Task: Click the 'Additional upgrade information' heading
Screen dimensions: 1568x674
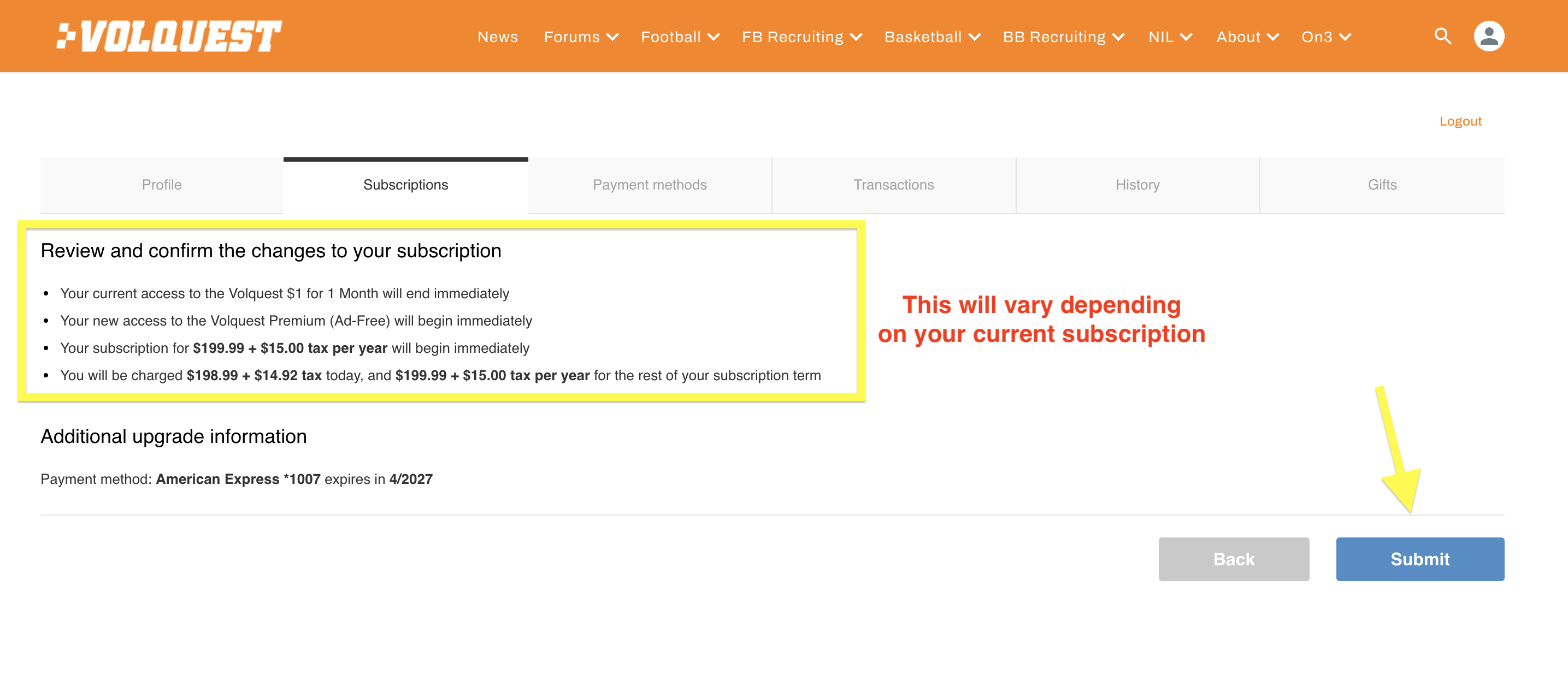Action: 174,436
